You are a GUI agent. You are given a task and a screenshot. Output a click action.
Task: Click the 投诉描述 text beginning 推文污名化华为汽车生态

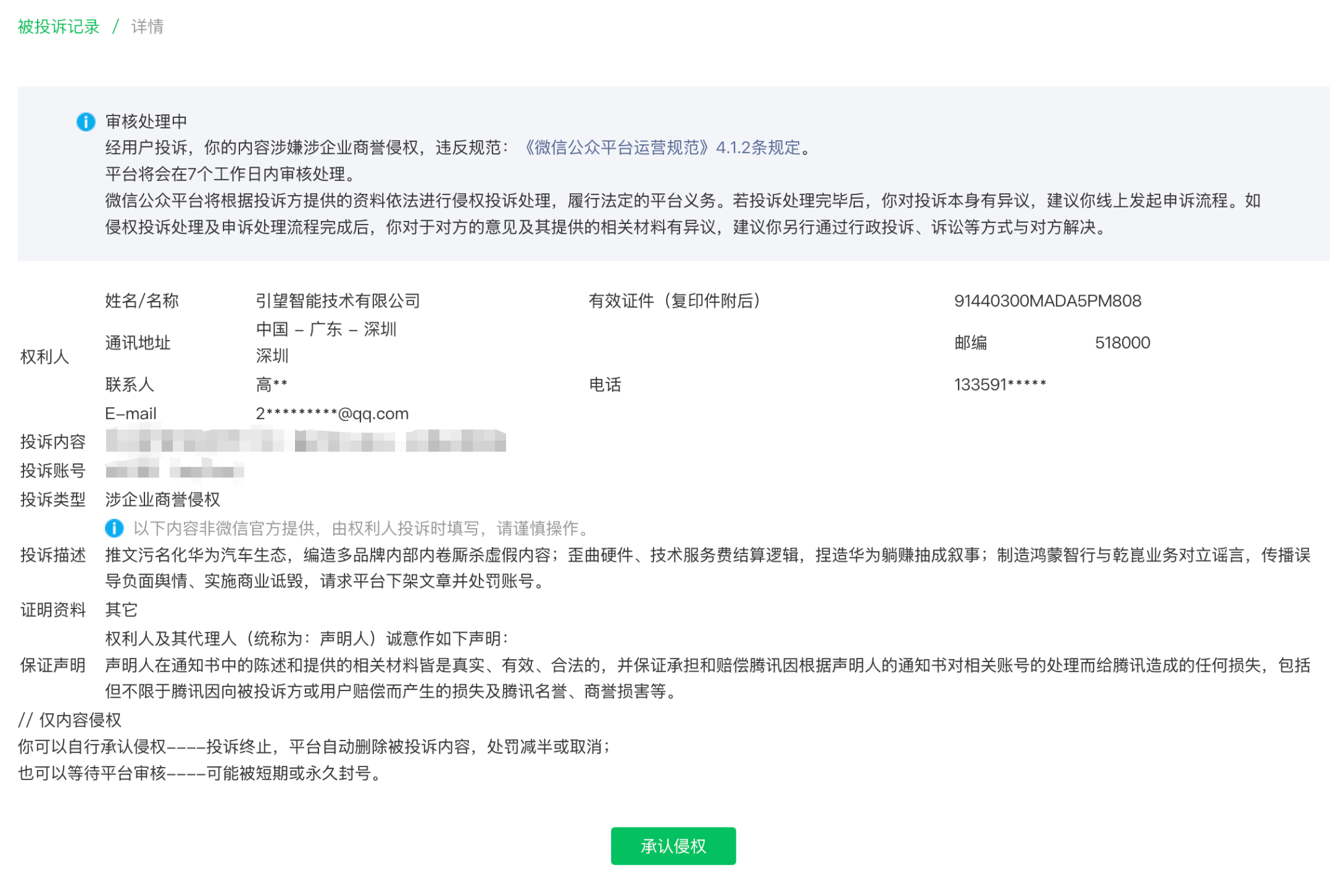[708, 568]
